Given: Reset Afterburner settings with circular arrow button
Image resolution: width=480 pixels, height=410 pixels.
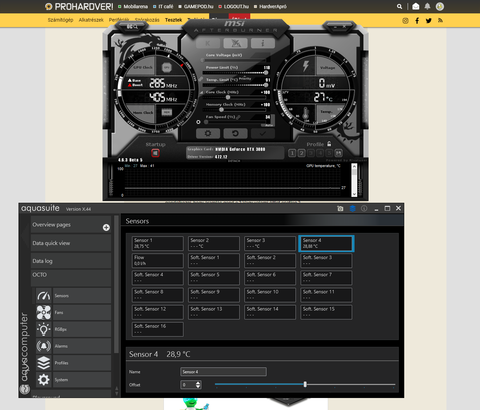Looking at the screenshot, I should [235, 133].
